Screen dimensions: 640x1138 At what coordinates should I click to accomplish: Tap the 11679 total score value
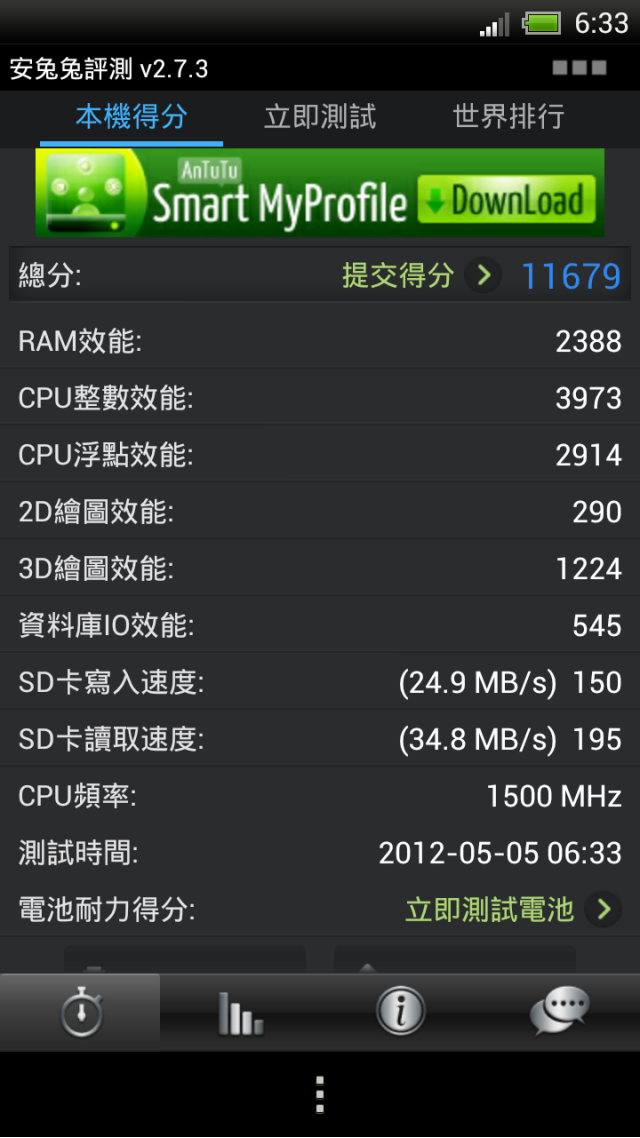click(x=571, y=276)
